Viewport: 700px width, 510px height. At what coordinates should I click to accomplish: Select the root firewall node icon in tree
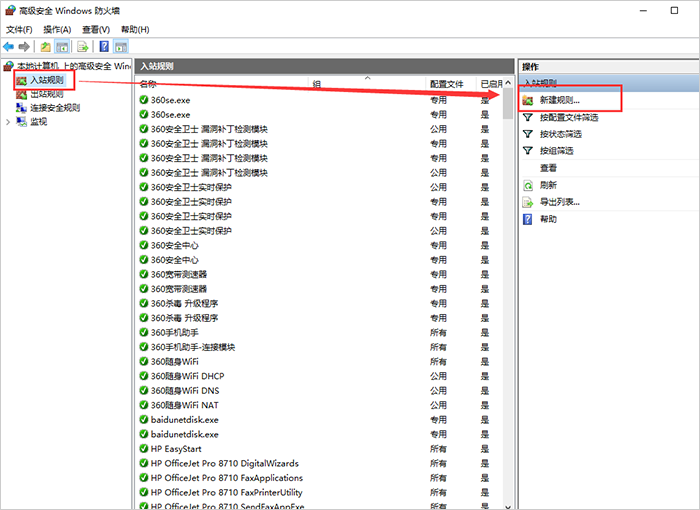[x=8, y=66]
